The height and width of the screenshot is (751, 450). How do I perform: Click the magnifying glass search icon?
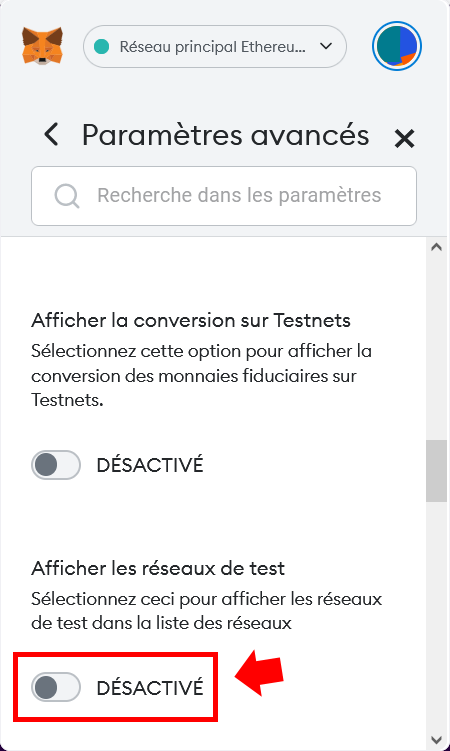(x=67, y=196)
